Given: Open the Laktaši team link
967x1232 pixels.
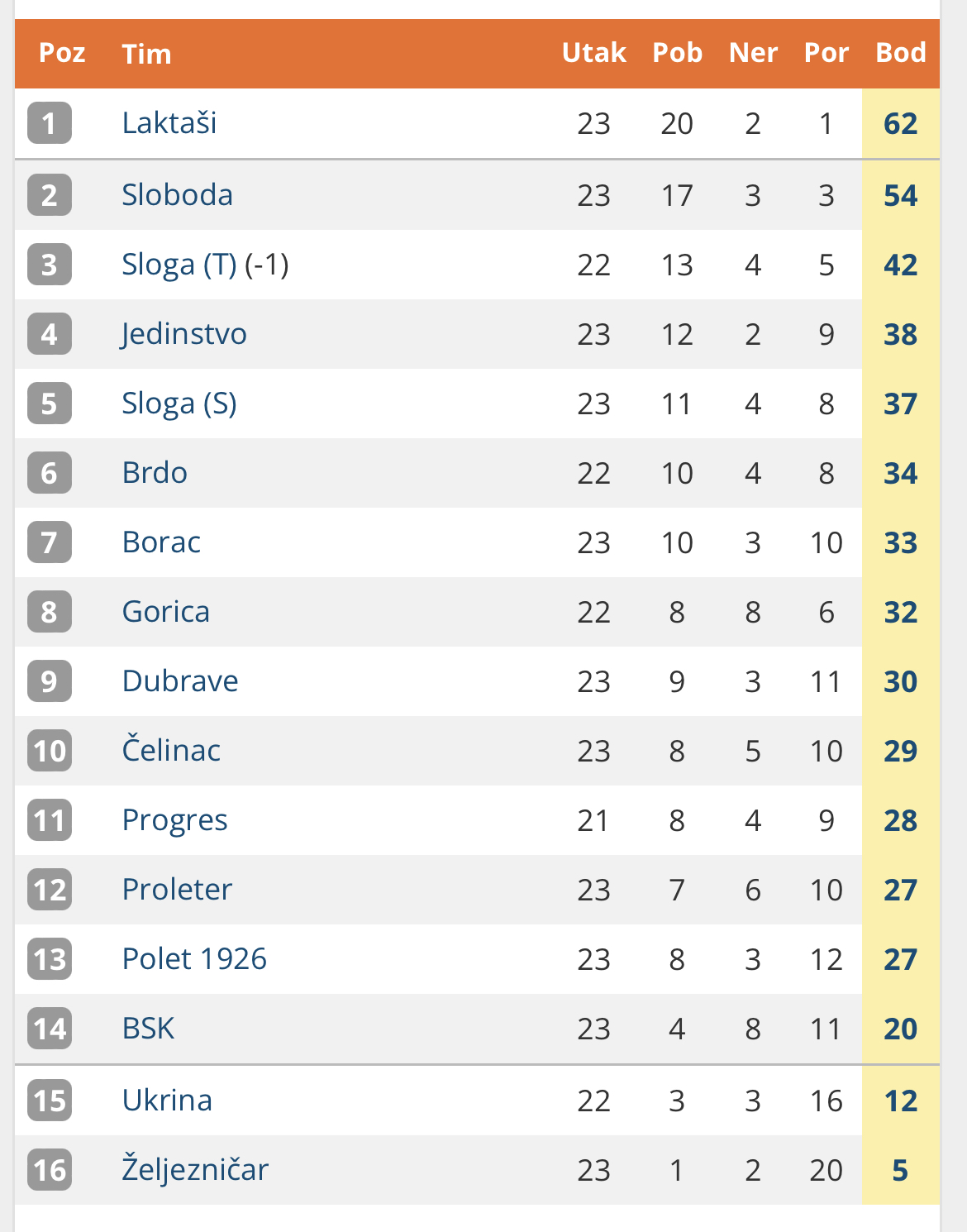Looking at the screenshot, I should [169, 123].
